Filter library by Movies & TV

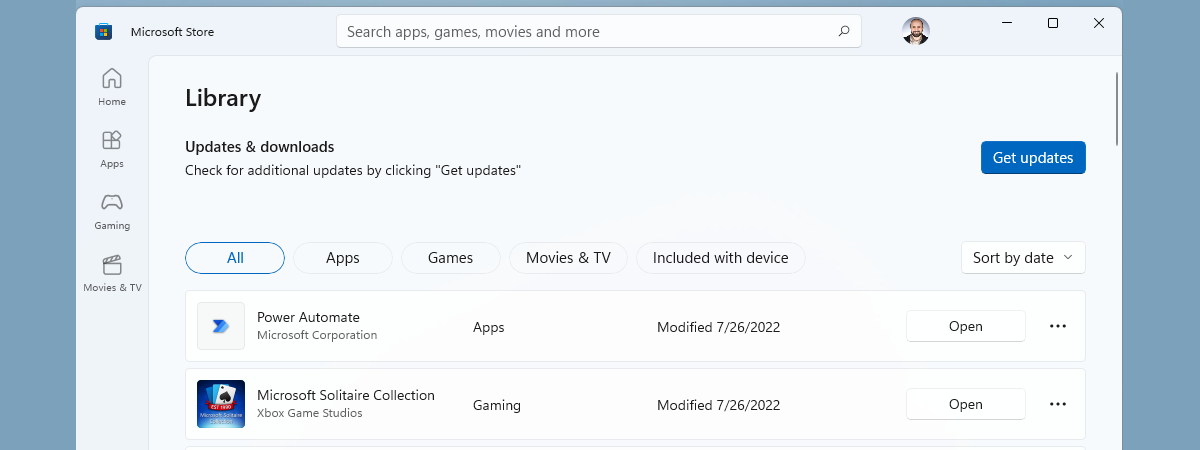(568, 258)
